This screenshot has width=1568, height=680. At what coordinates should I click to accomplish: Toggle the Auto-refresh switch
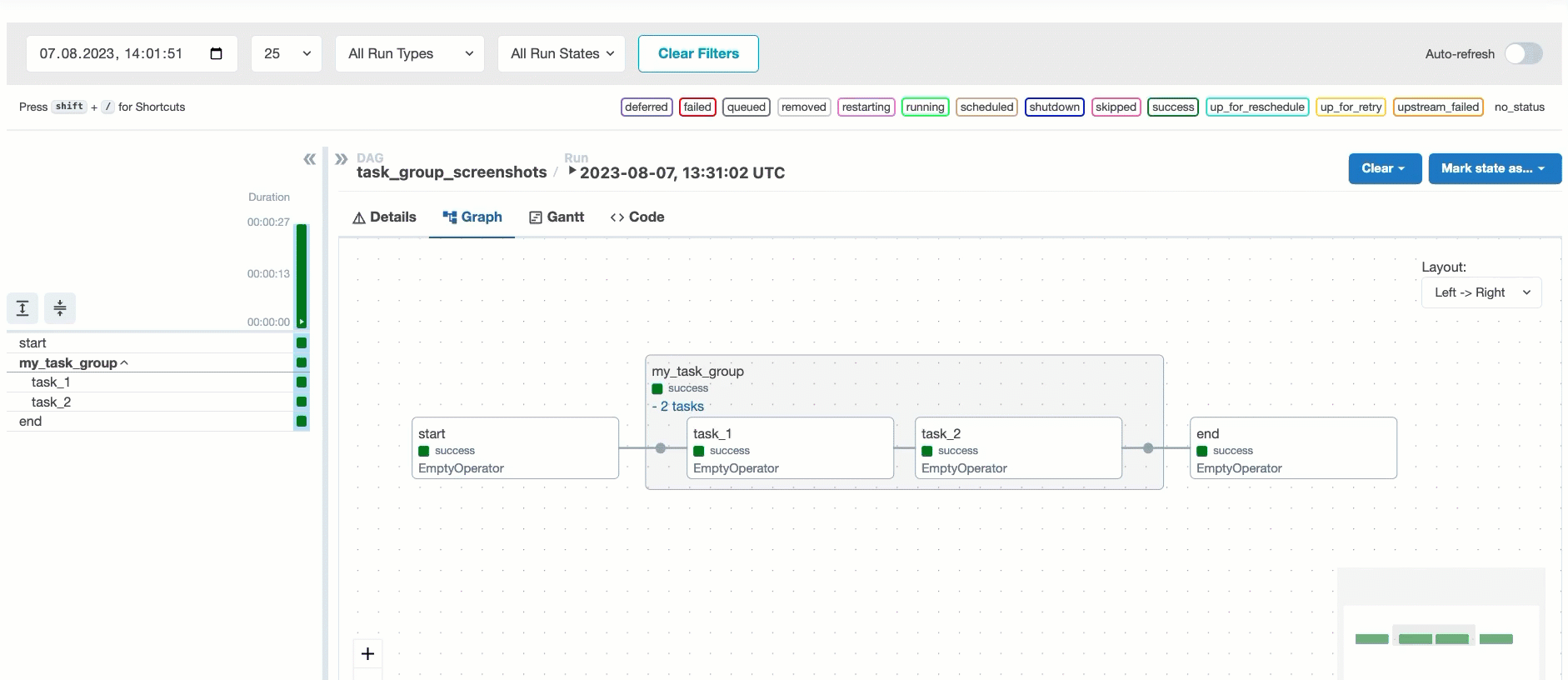pos(1522,54)
